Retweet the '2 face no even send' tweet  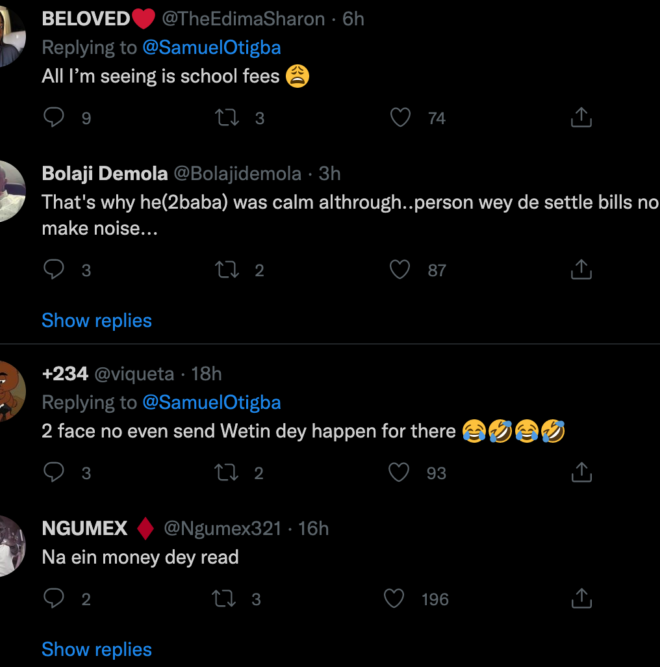228,473
